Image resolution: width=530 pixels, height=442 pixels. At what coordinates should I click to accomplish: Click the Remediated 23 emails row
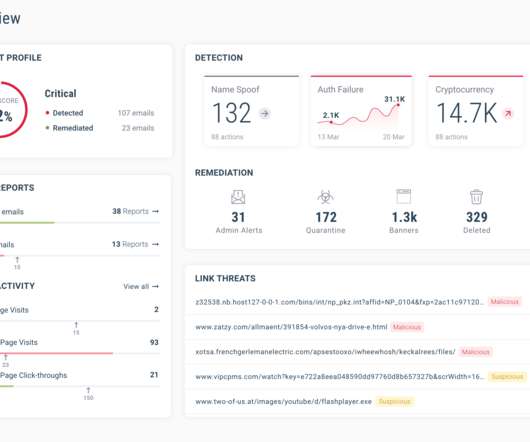tap(100, 128)
